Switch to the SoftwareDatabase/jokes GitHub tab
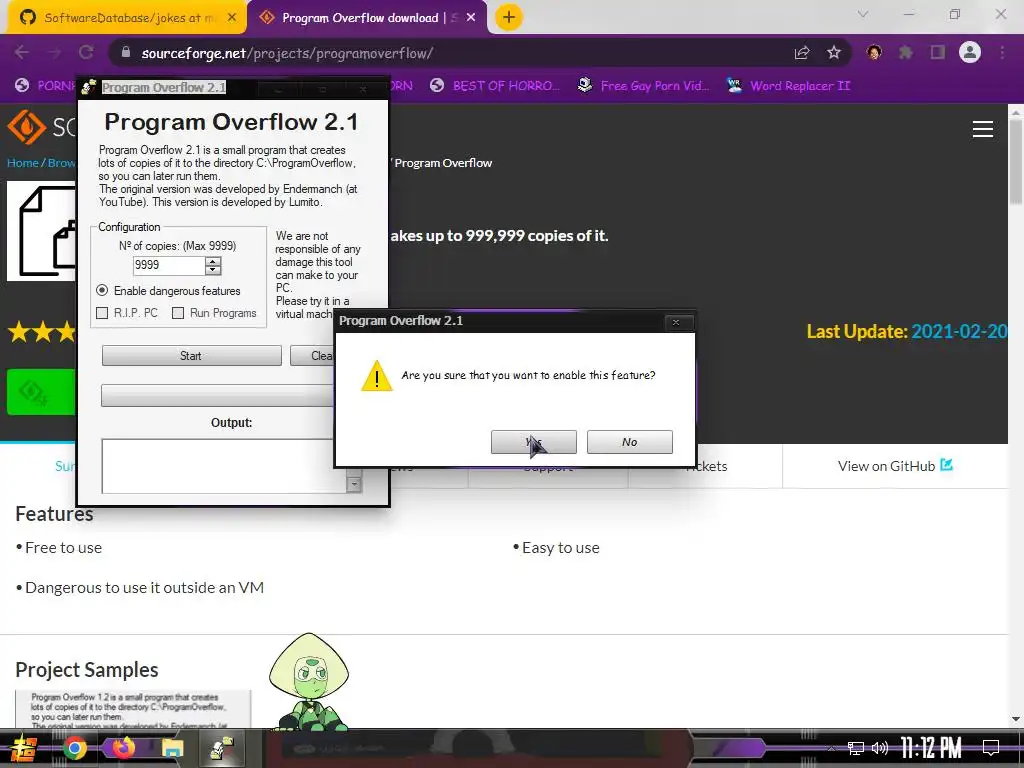Viewport: 1024px width, 768px height. [x=127, y=18]
